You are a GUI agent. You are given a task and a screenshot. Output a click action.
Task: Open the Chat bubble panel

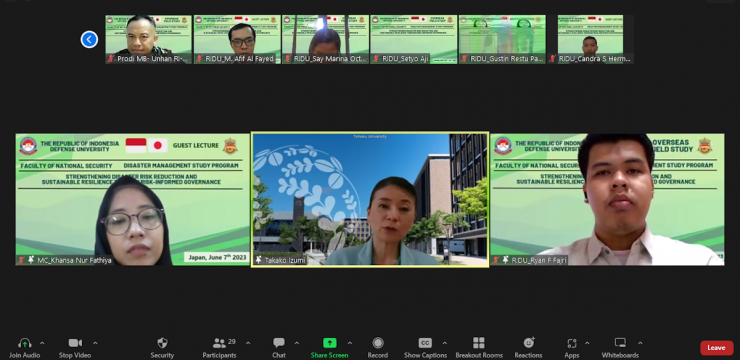pyautogui.click(x=279, y=343)
